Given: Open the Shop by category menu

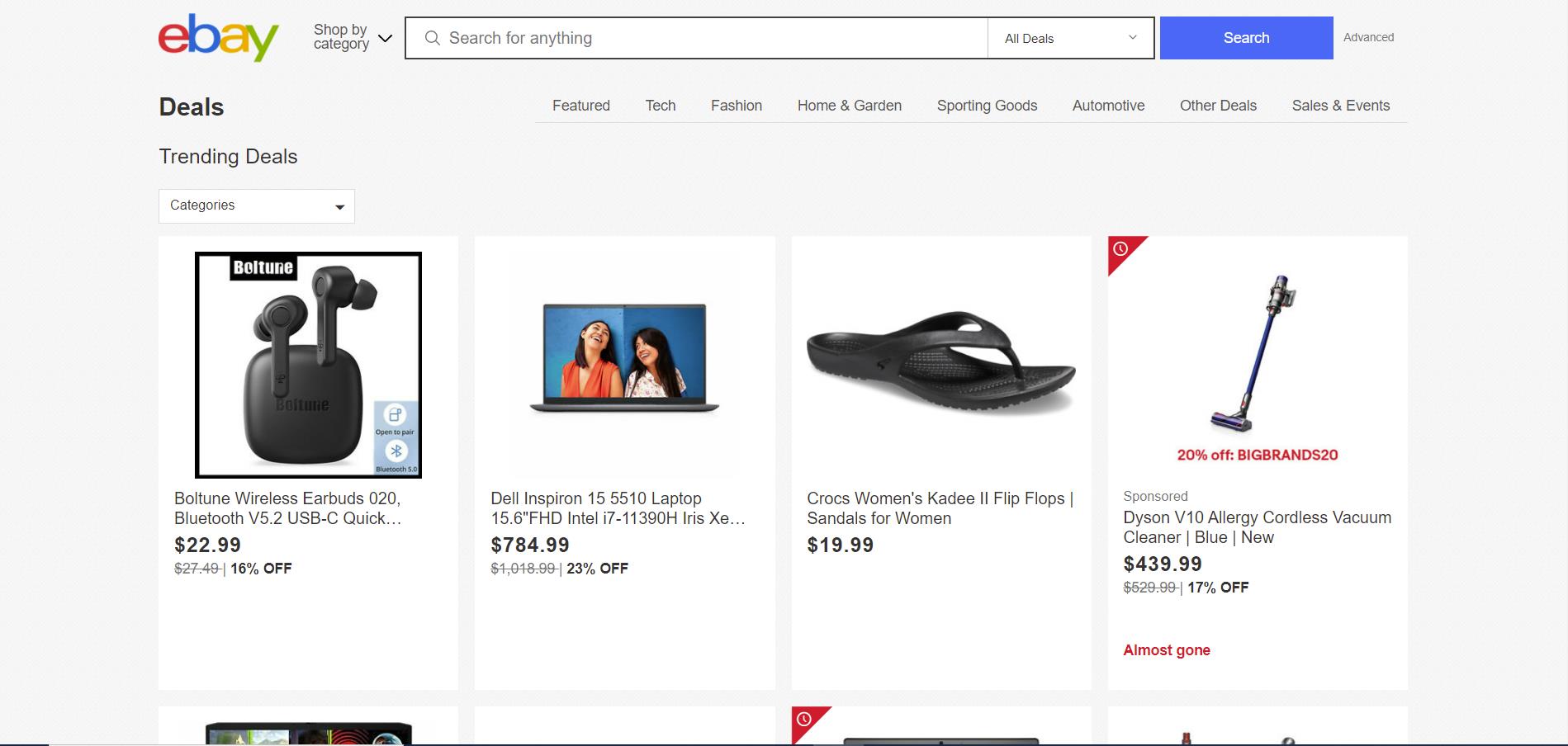Looking at the screenshot, I should click(353, 37).
